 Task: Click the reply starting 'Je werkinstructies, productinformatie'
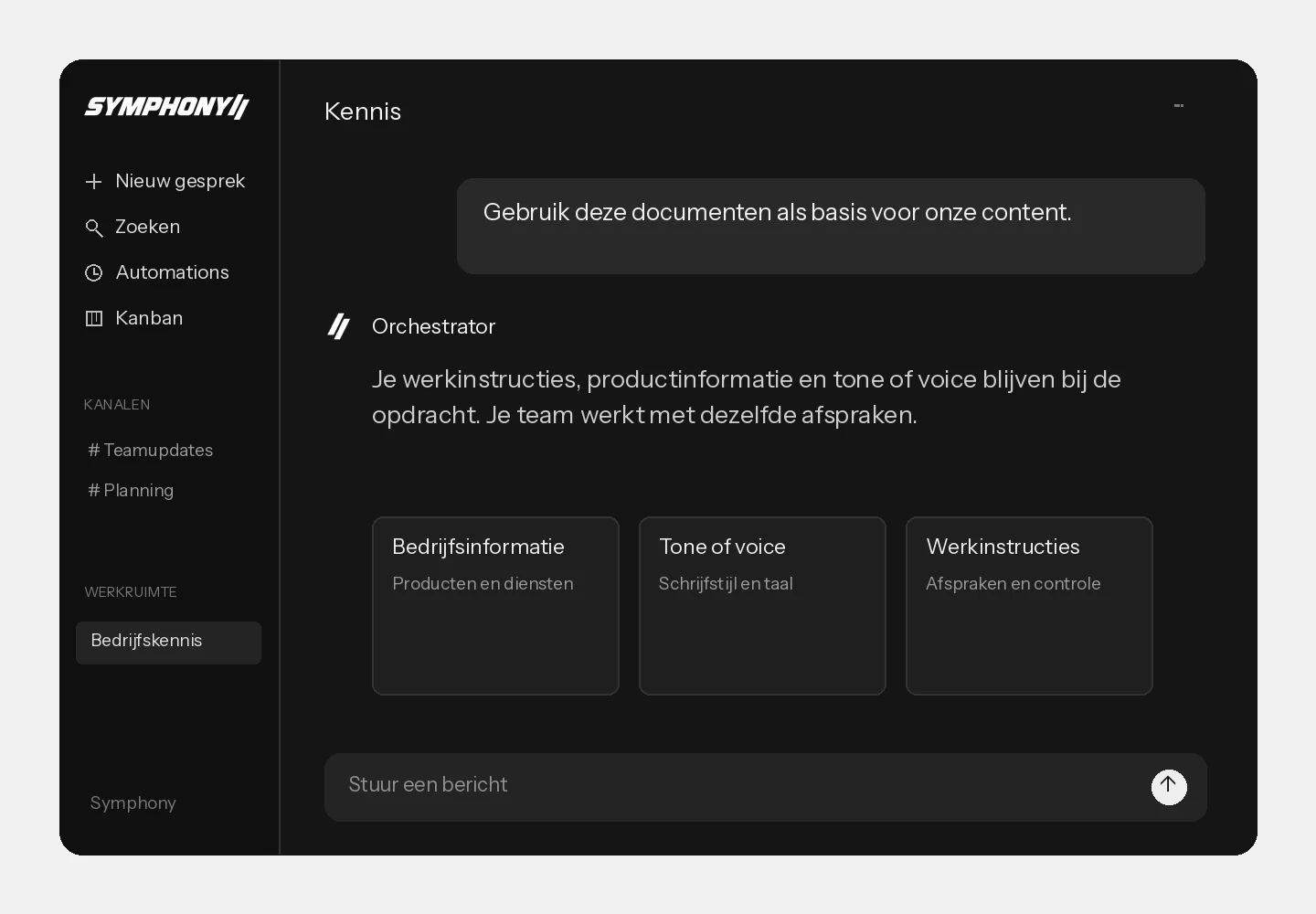747,397
